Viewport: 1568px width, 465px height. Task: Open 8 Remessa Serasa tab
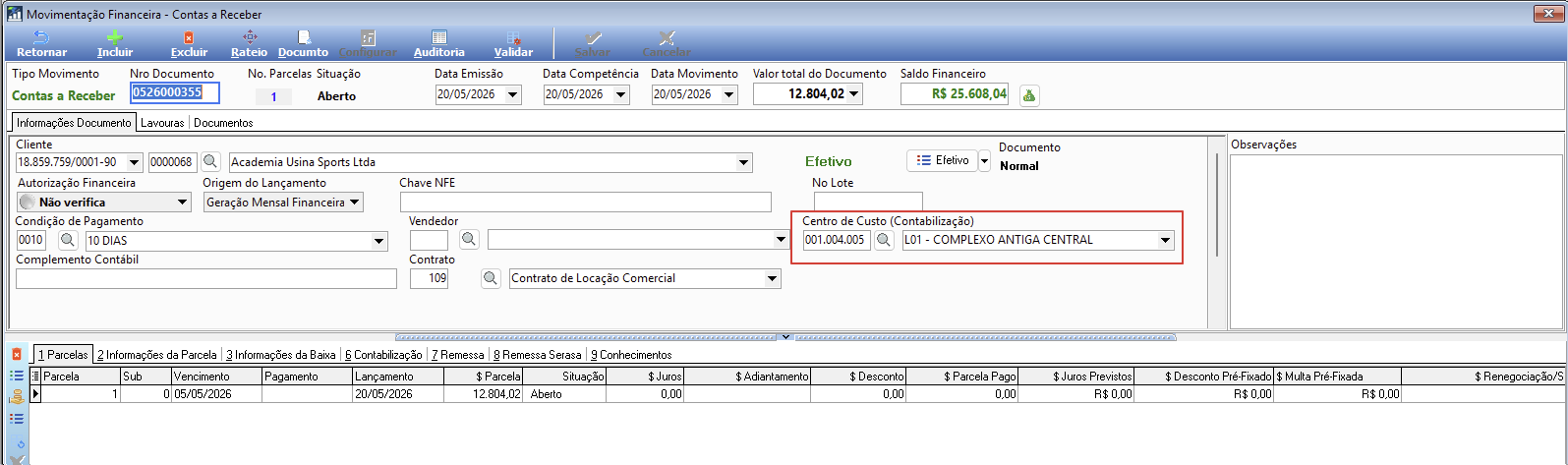pyautogui.click(x=538, y=355)
